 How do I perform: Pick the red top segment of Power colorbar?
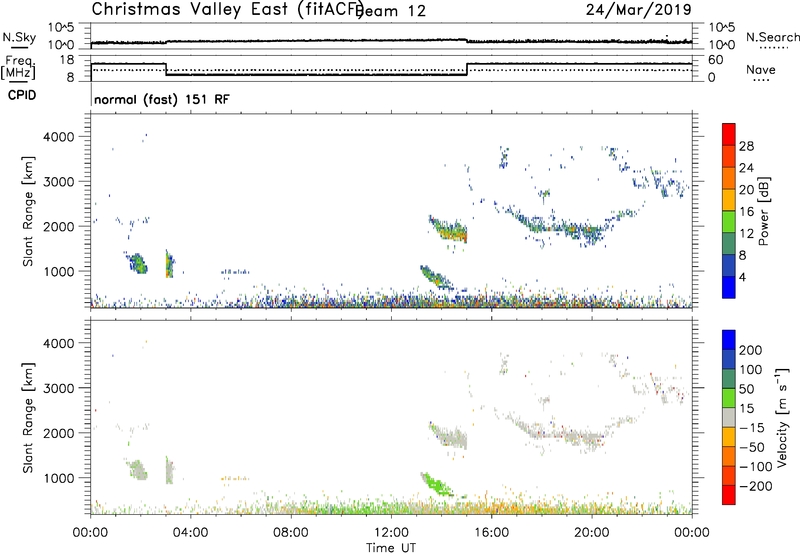pyautogui.click(x=729, y=134)
